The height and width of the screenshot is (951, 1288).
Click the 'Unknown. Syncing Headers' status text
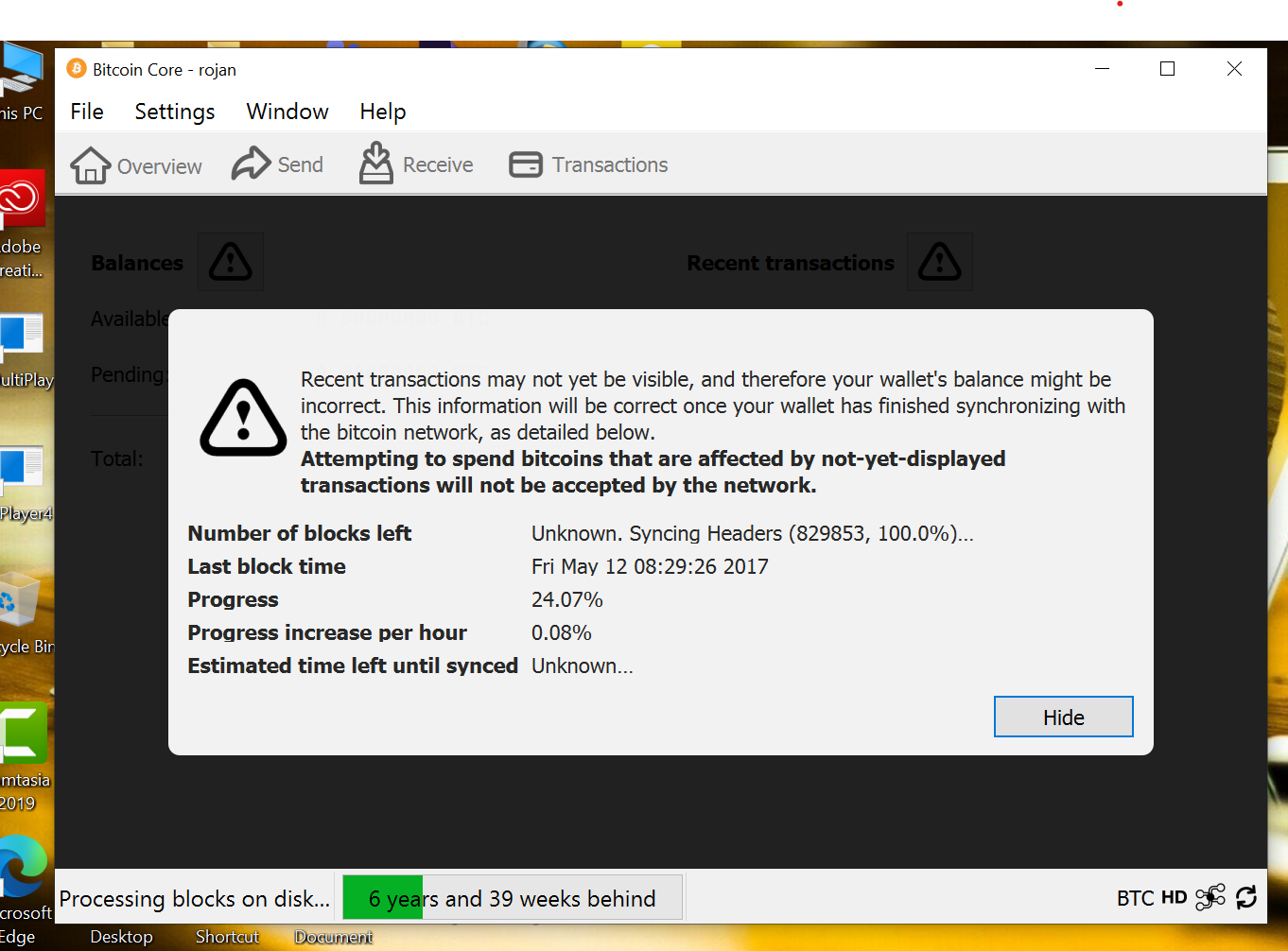753,533
